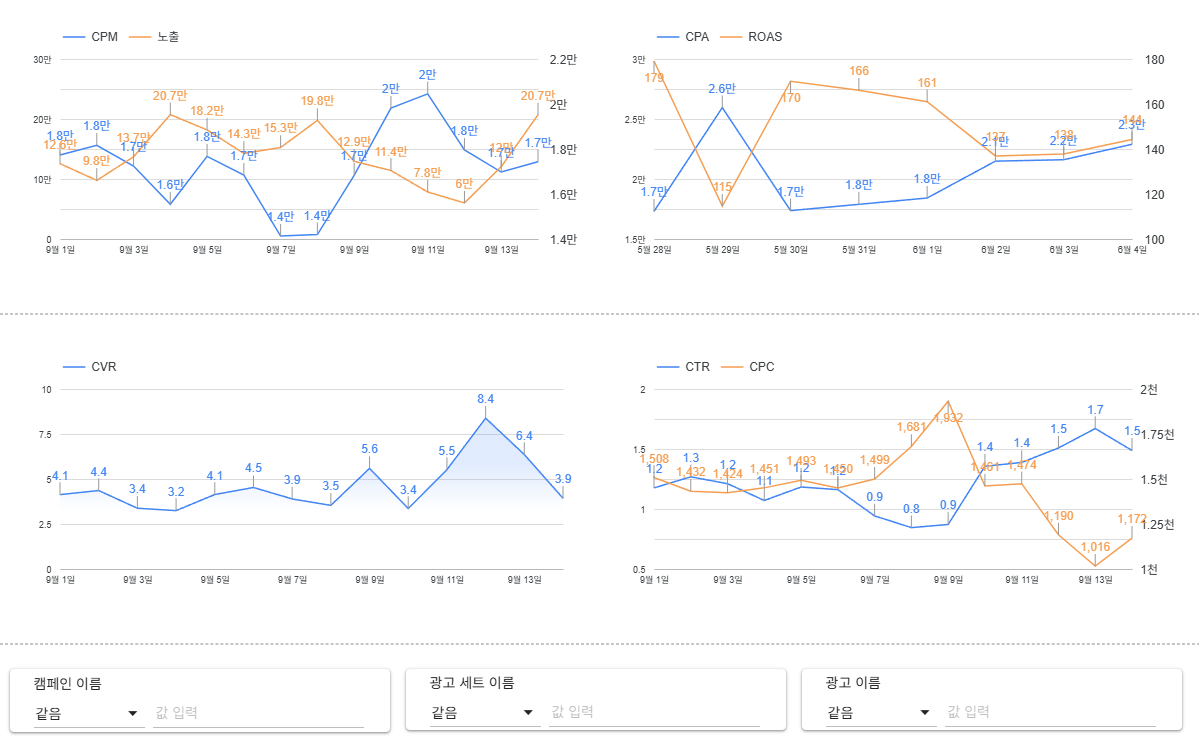Screen dimensions: 1199x738
Task: Click the 1,681 CPC data label
Action: (x=911, y=428)
